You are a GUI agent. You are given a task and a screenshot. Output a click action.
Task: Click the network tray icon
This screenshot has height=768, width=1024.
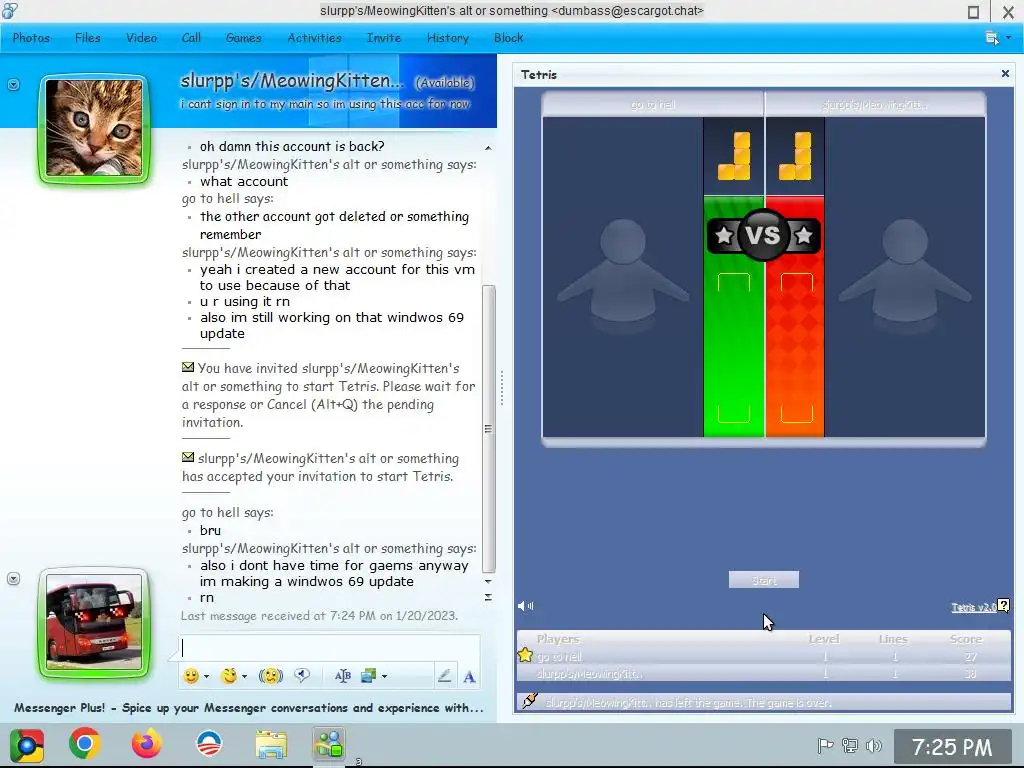[850, 745]
